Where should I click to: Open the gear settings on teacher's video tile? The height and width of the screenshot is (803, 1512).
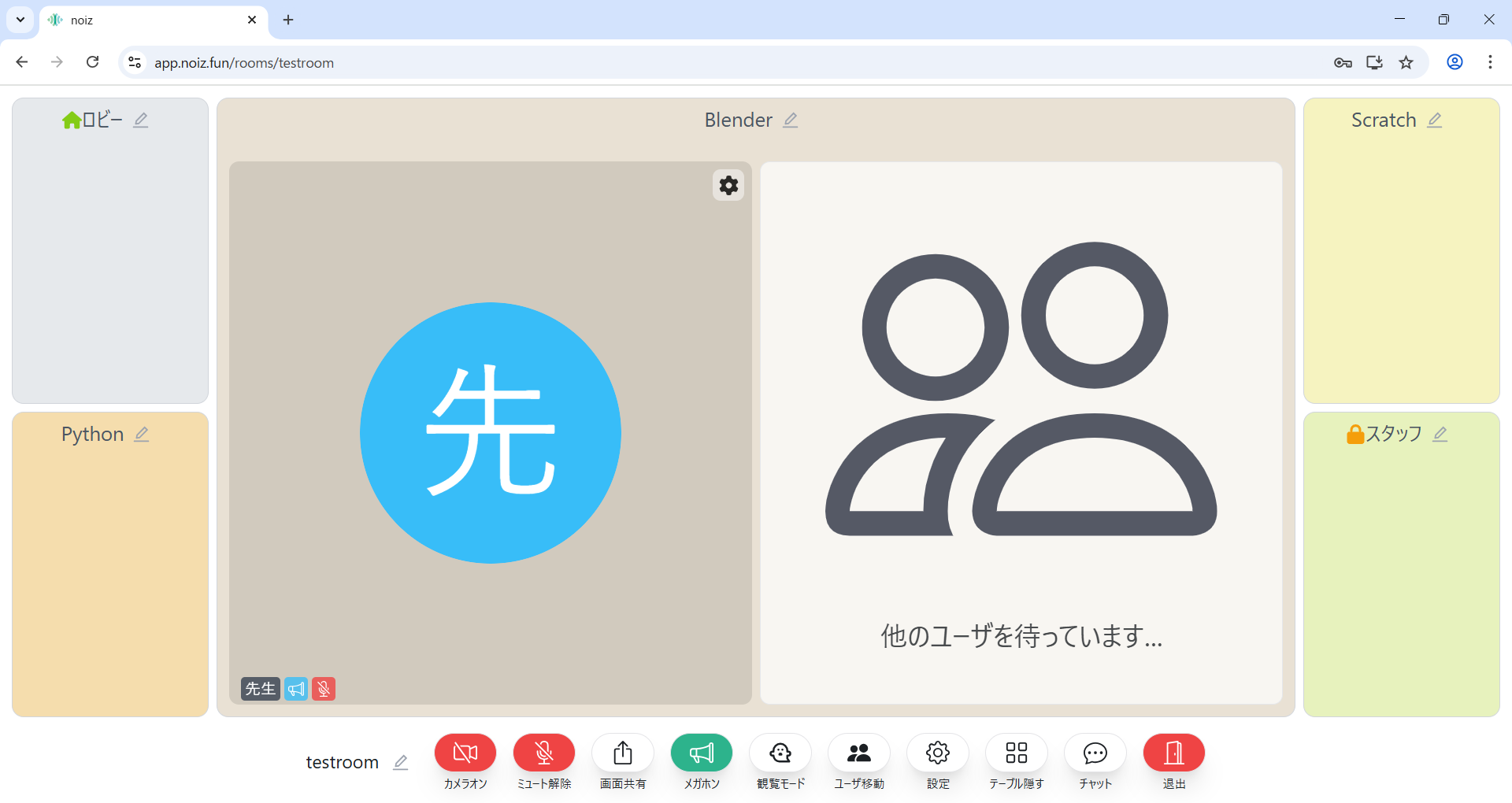(728, 185)
